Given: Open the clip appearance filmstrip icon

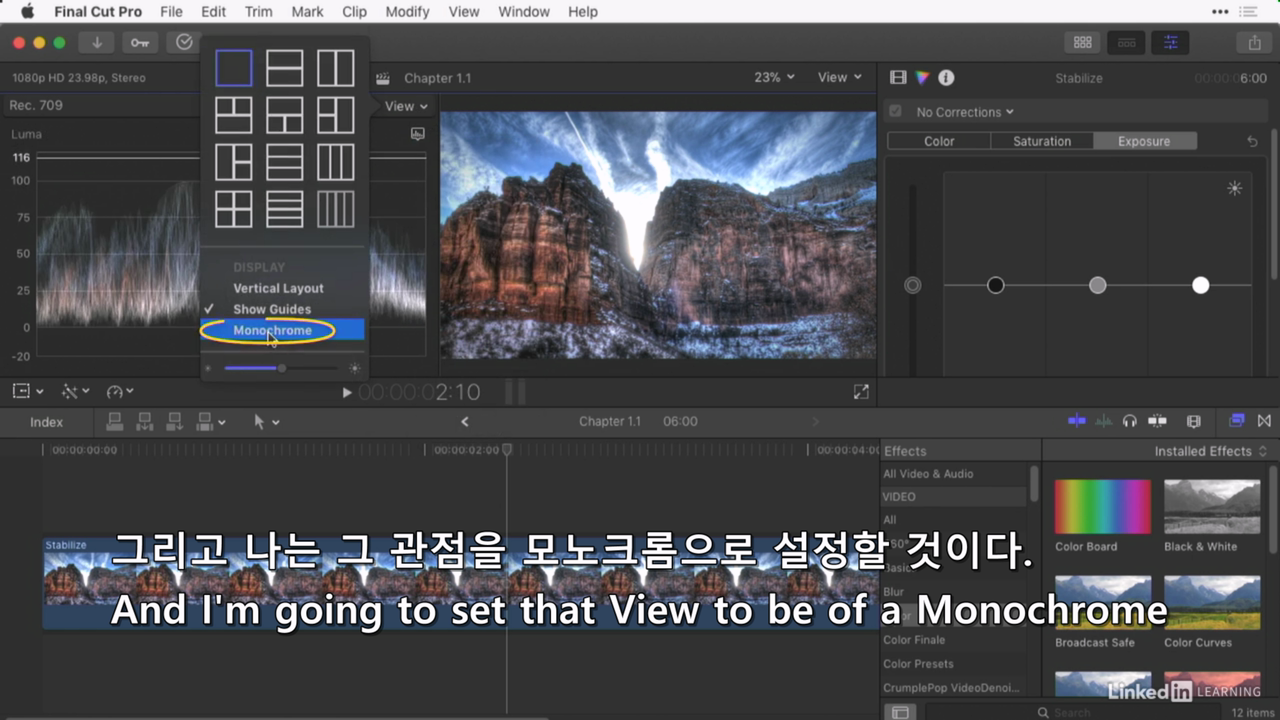Looking at the screenshot, I should tap(1193, 421).
